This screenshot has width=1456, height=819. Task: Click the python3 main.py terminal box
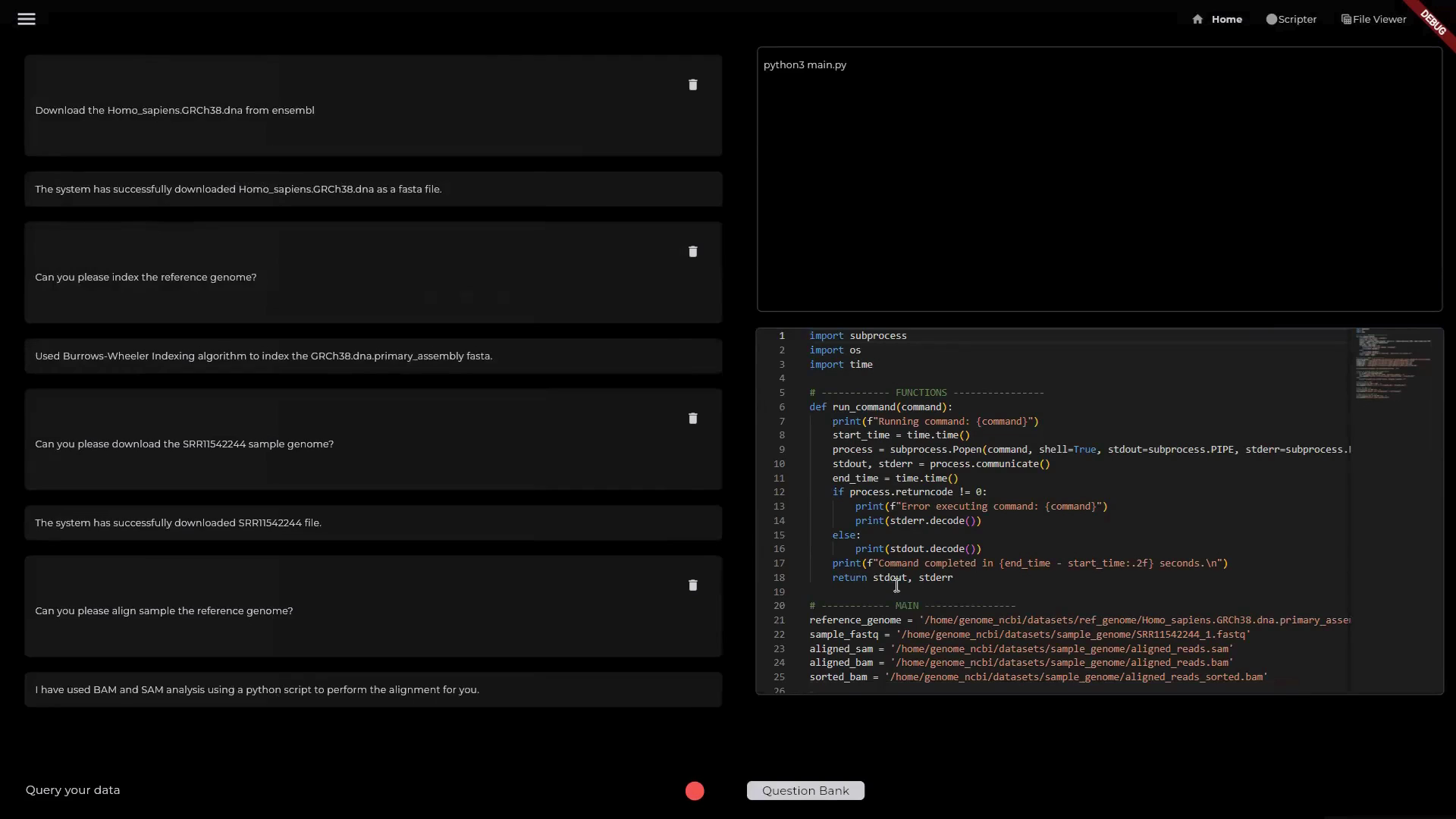coord(1099,179)
